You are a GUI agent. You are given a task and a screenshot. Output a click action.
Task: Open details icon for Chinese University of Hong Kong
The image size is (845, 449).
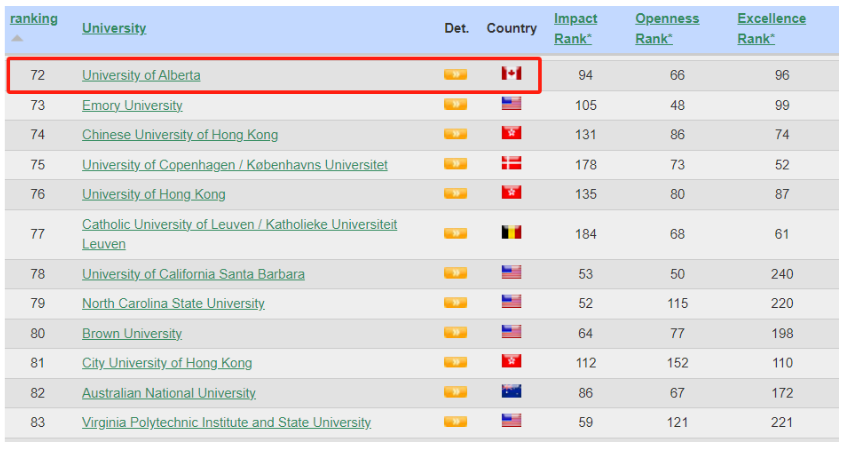[455, 134]
